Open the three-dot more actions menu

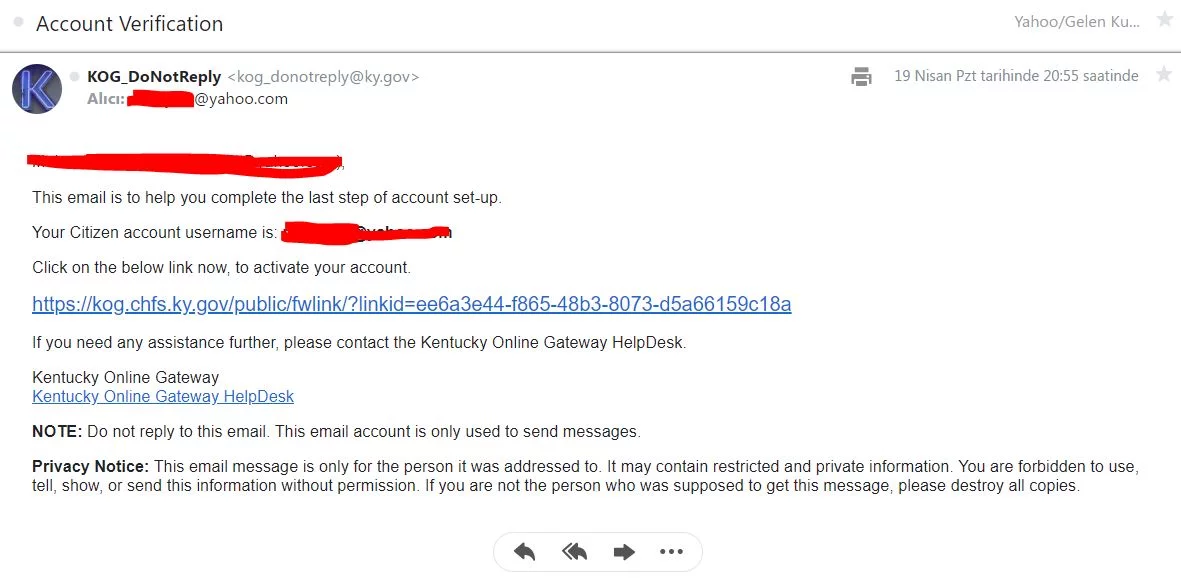click(671, 552)
